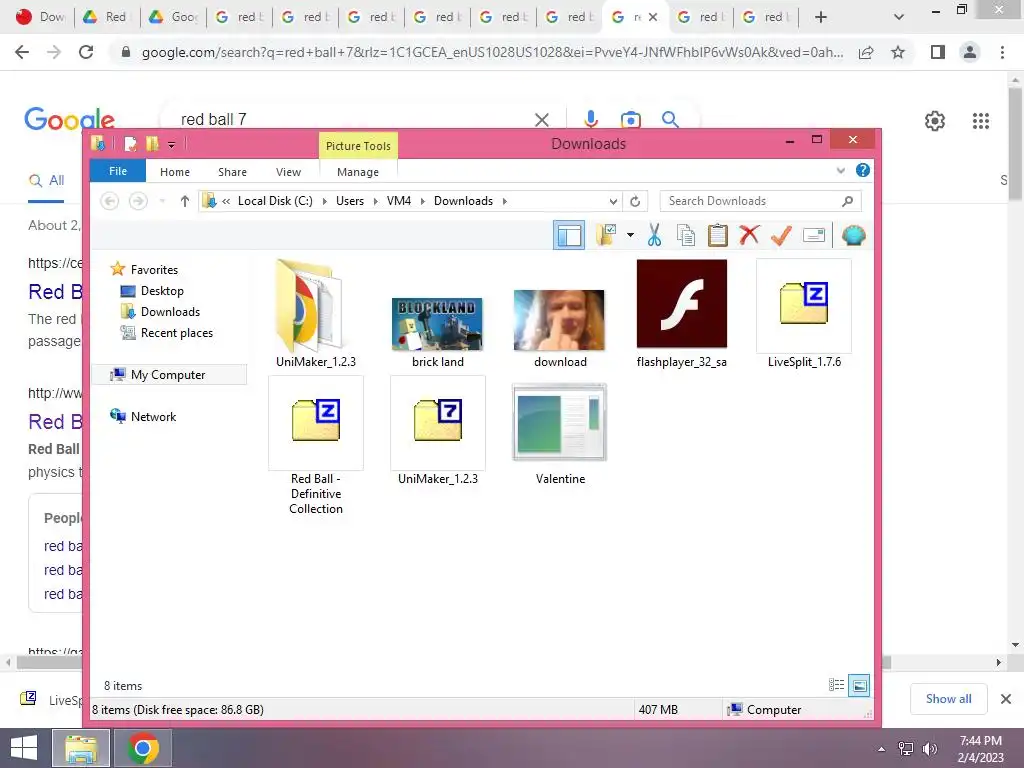Select Desktop in navigation pane
1024x768 pixels.
[162, 291]
